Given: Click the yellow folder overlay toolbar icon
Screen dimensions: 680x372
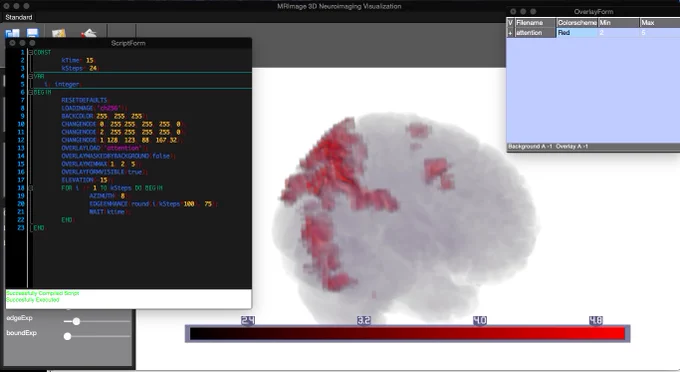Looking at the screenshot, I should coord(59,33).
